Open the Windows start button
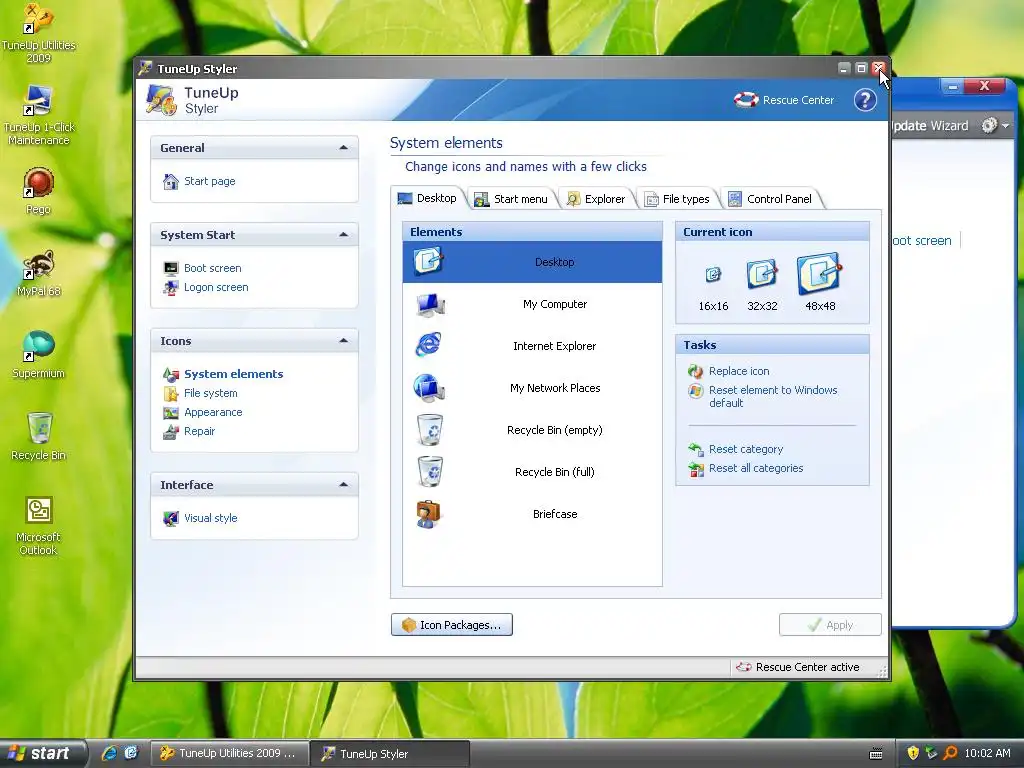Screen dimensions: 1024x768 [43, 753]
